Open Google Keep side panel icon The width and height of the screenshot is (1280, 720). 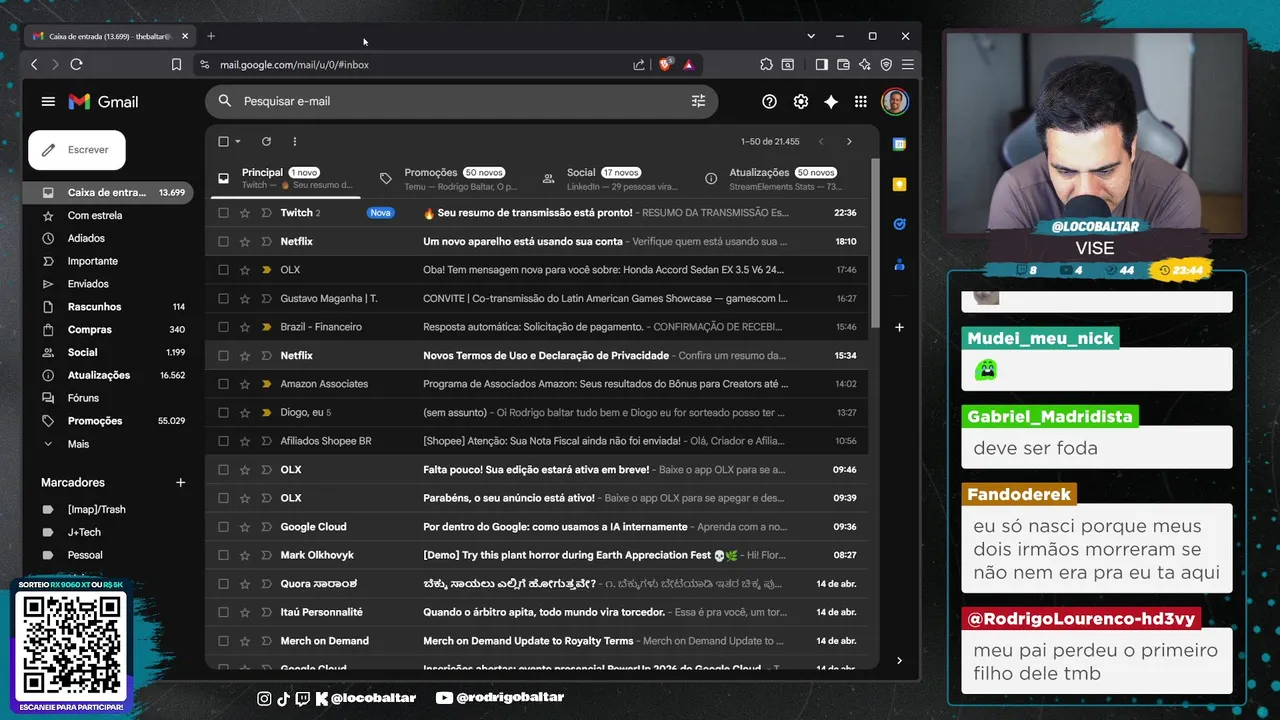(x=899, y=184)
